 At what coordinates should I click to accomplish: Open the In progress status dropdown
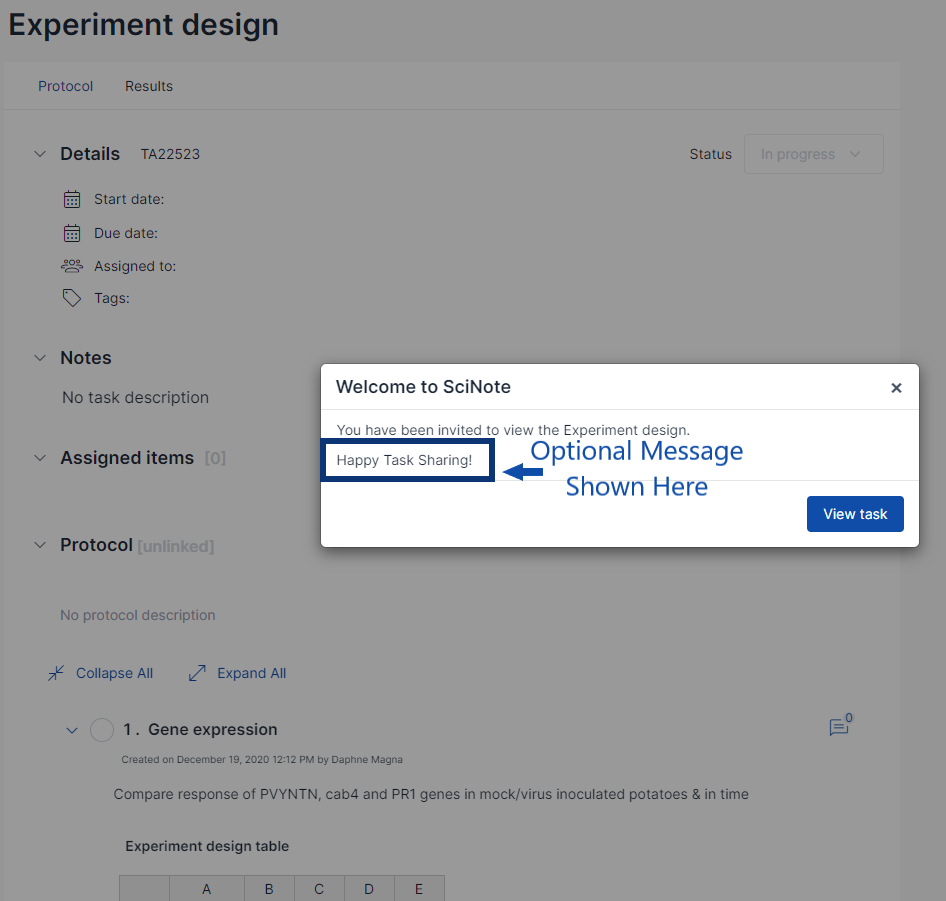coord(813,154)
